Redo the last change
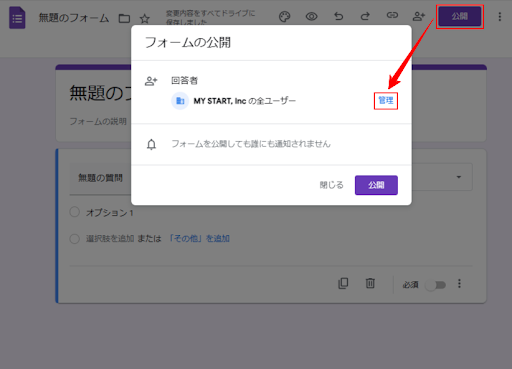 tap(365, 16)
